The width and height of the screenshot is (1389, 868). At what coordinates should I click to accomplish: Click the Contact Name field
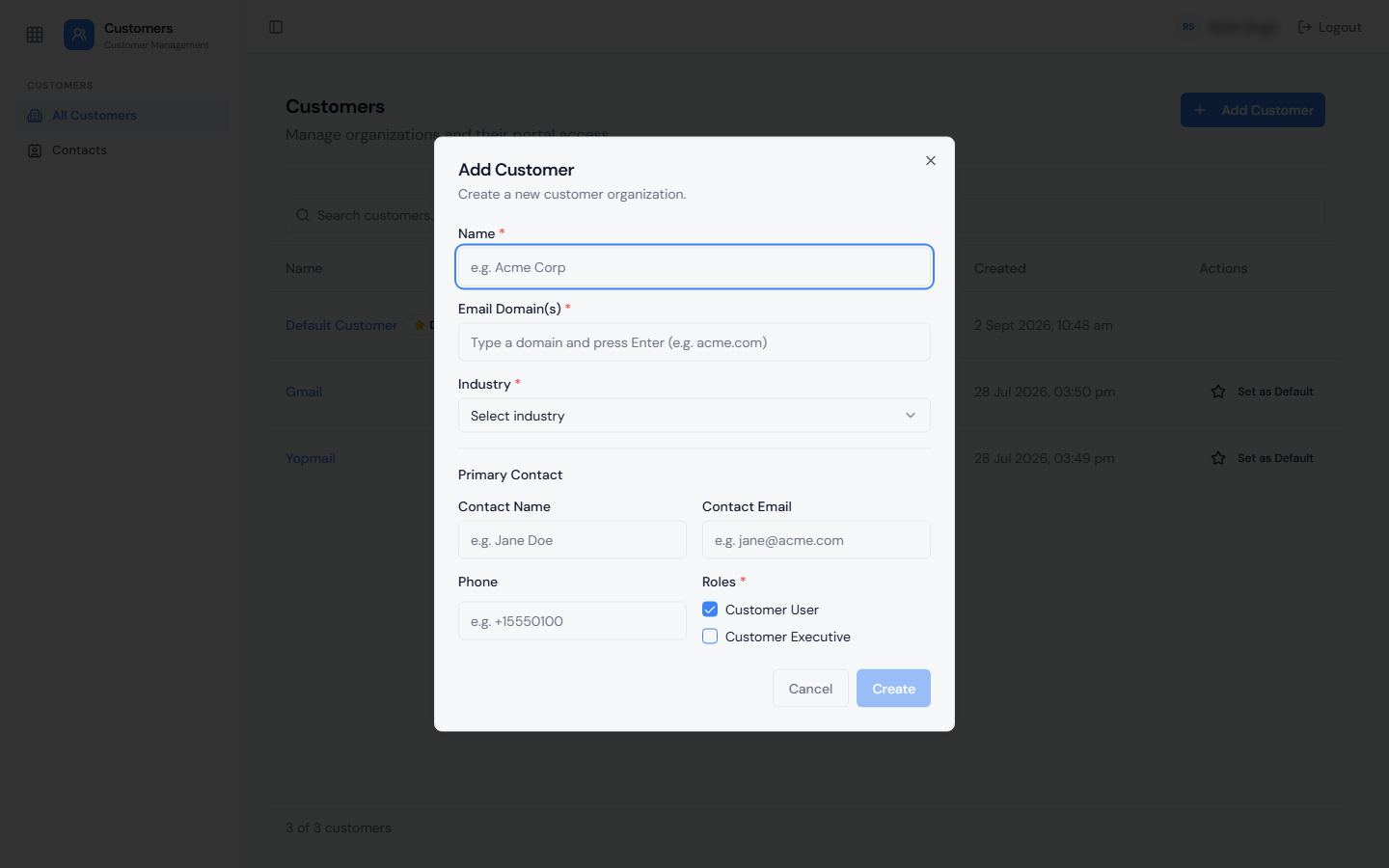(x=572, y=540)
